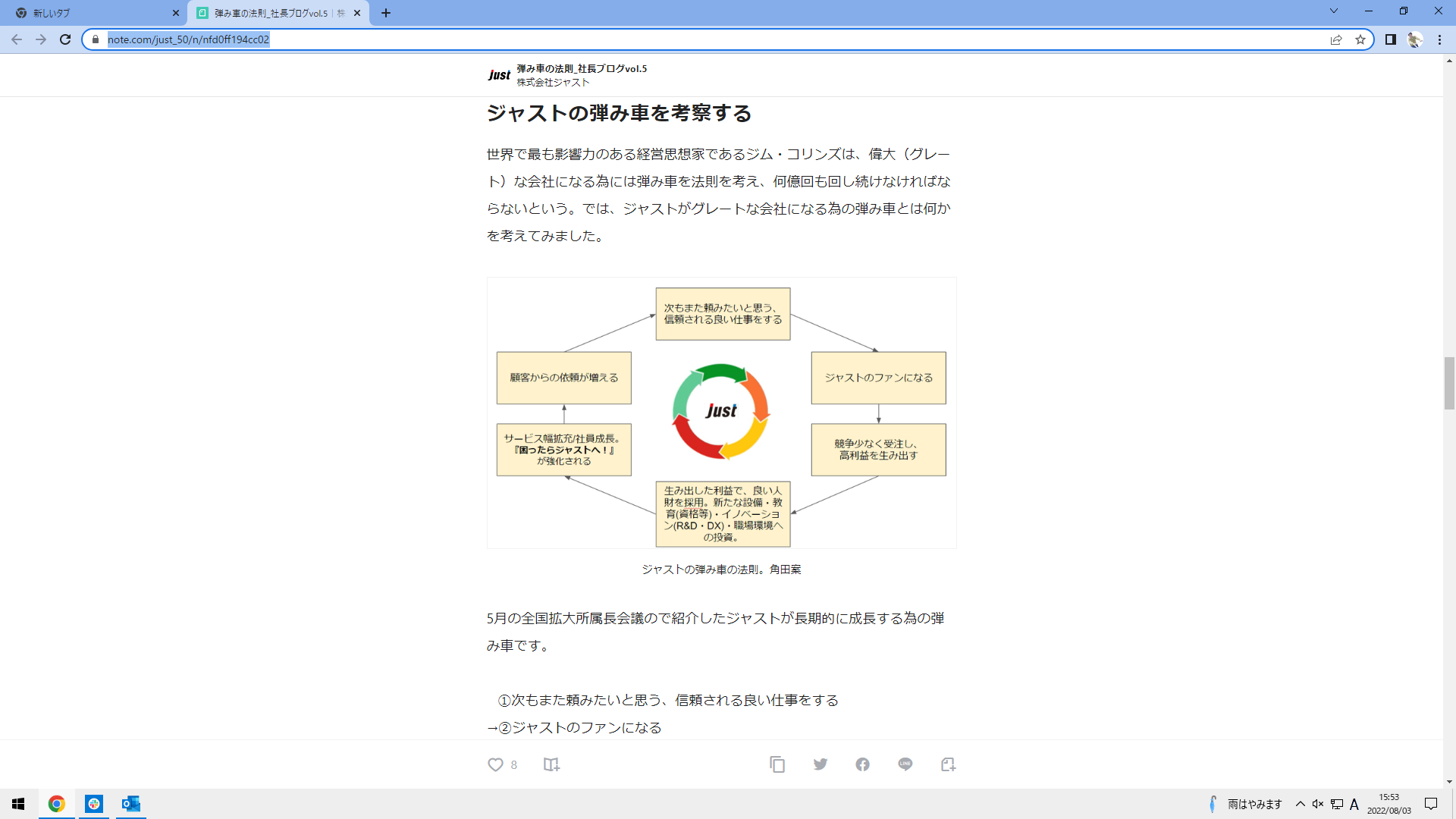Click the browser back arrow
The height and width of the screenshot is (819, 1456).
(x=17, y=39)
